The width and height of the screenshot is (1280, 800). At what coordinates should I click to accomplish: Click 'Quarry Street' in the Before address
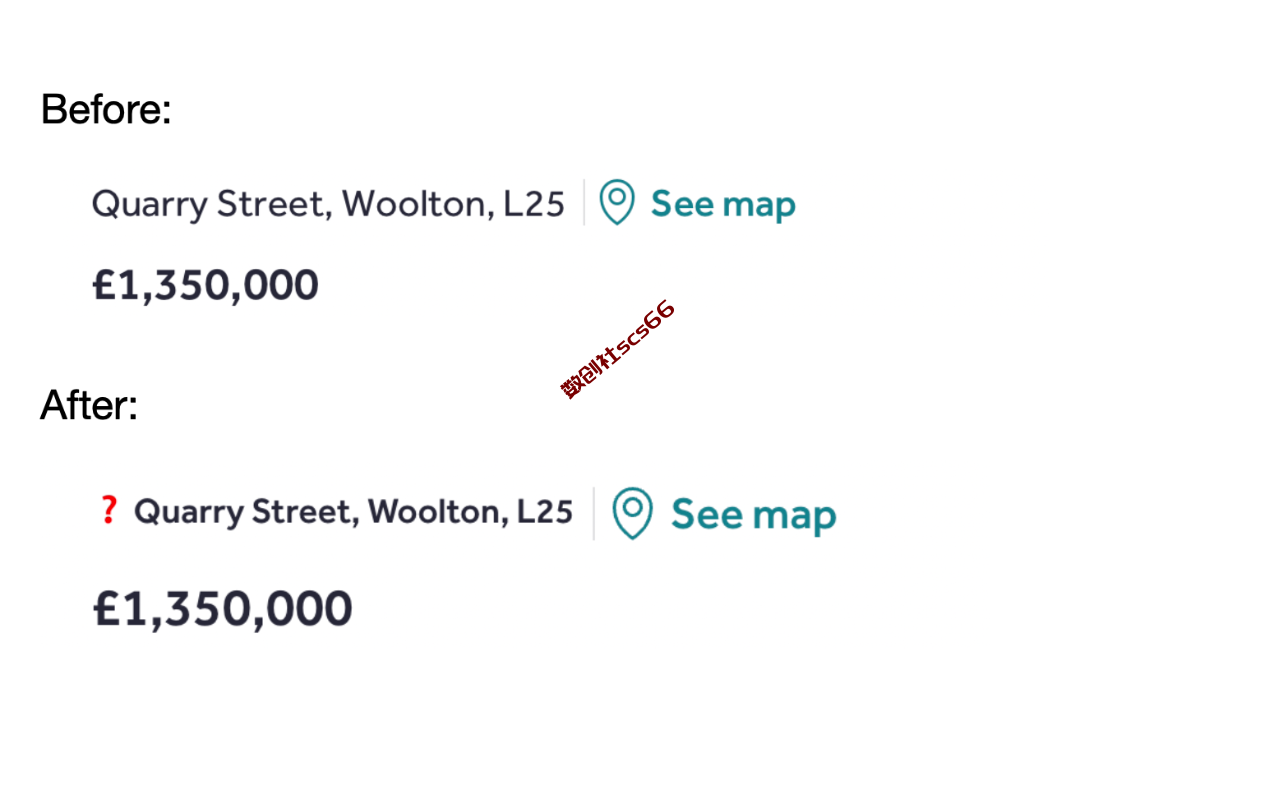(x=209, y=205)
